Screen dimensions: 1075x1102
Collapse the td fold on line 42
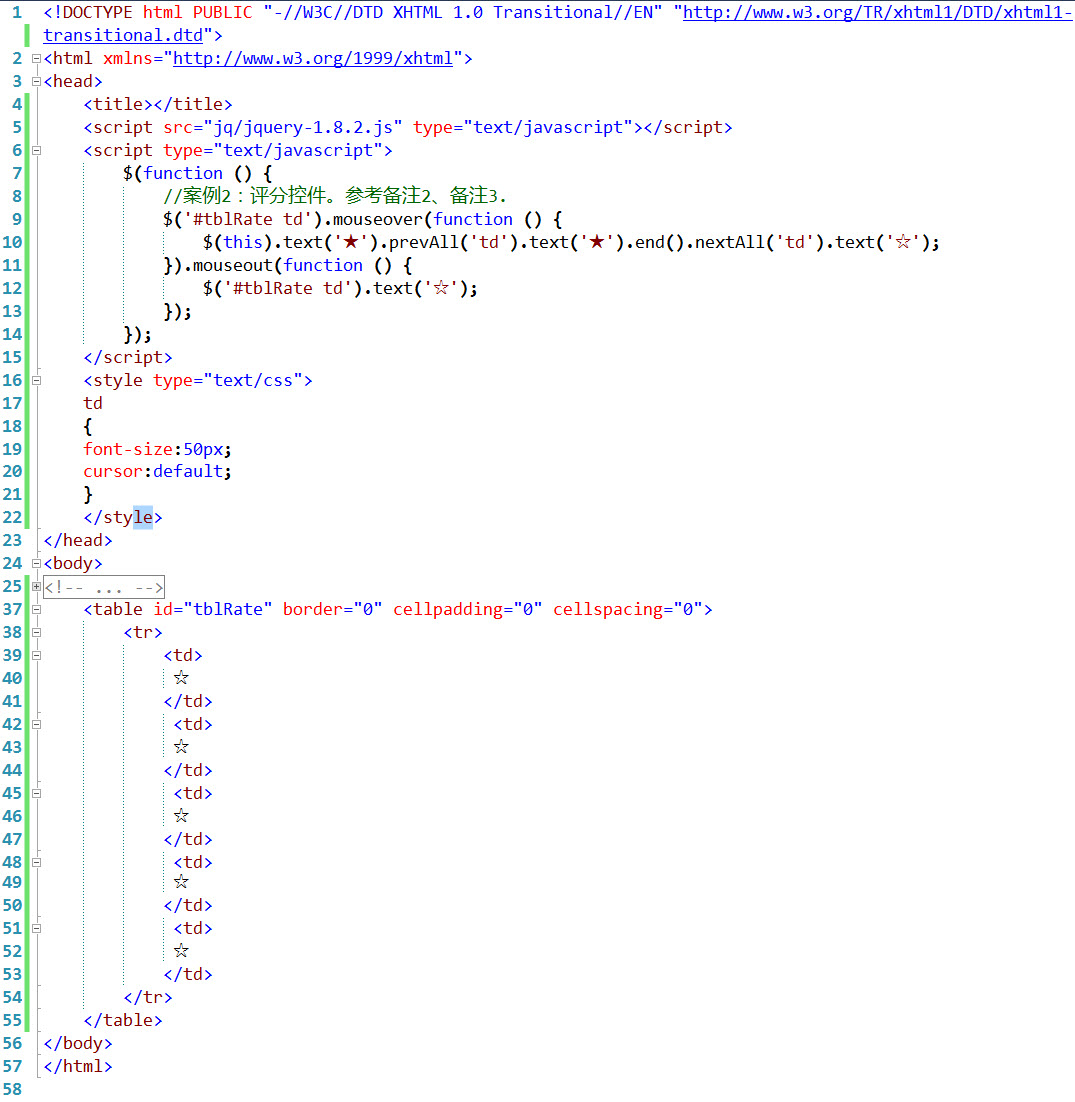pos(36,724)
